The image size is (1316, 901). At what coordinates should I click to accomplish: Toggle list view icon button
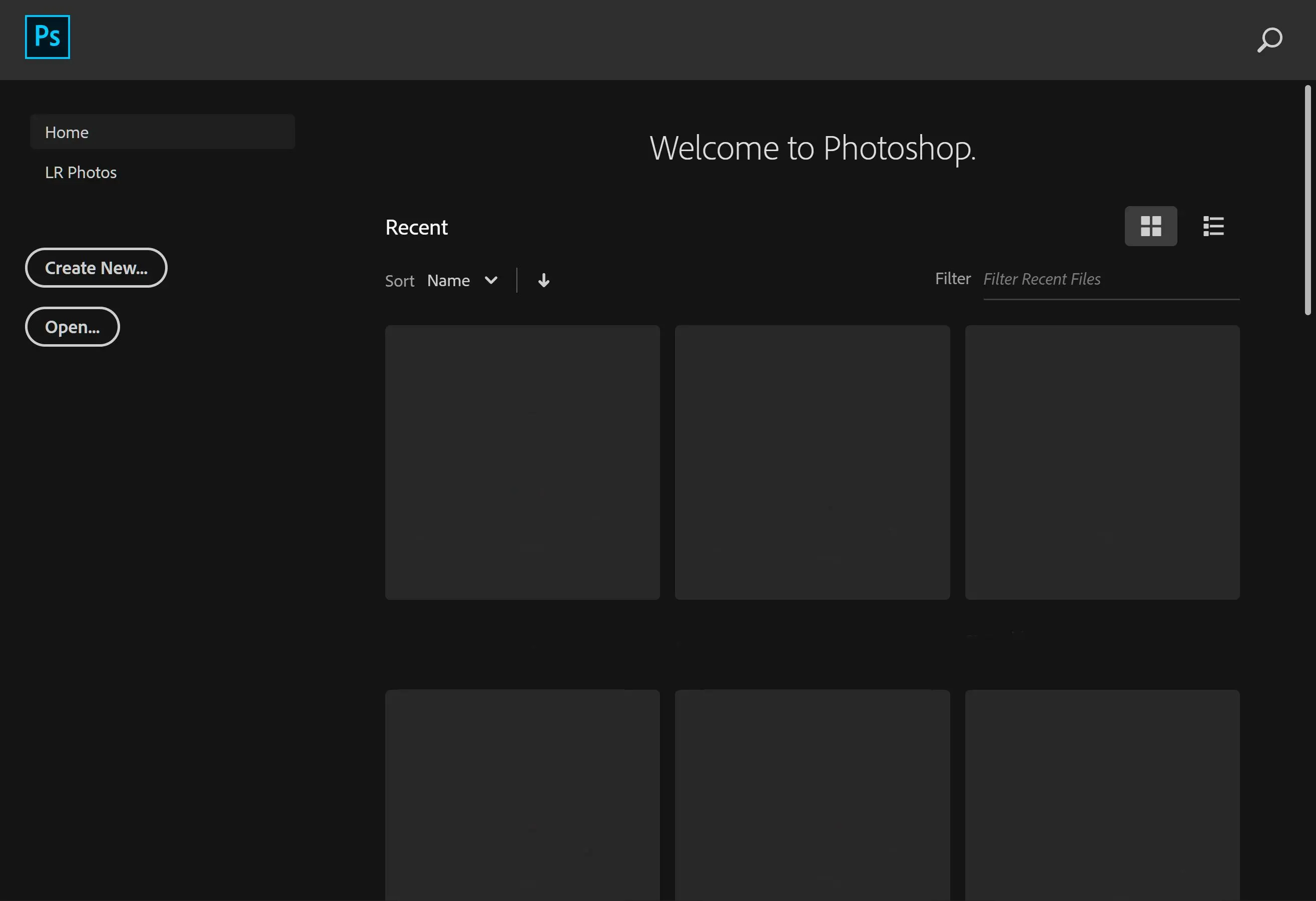(1213, 225)
